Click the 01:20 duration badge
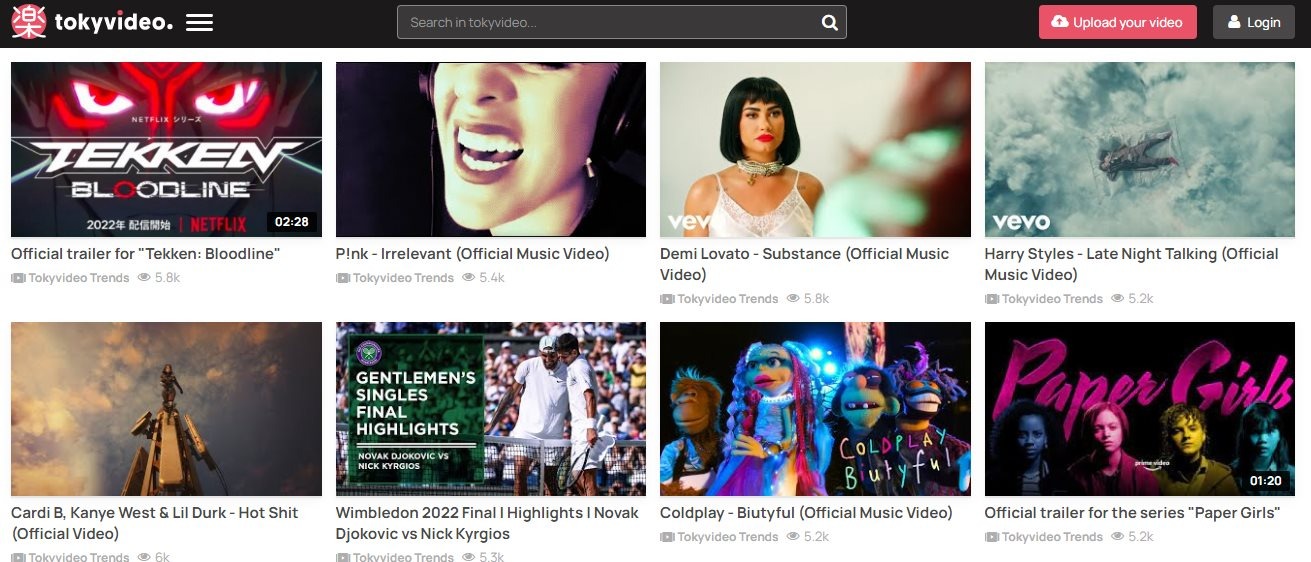The image size is (1311, 562). tap(1266, 481)
